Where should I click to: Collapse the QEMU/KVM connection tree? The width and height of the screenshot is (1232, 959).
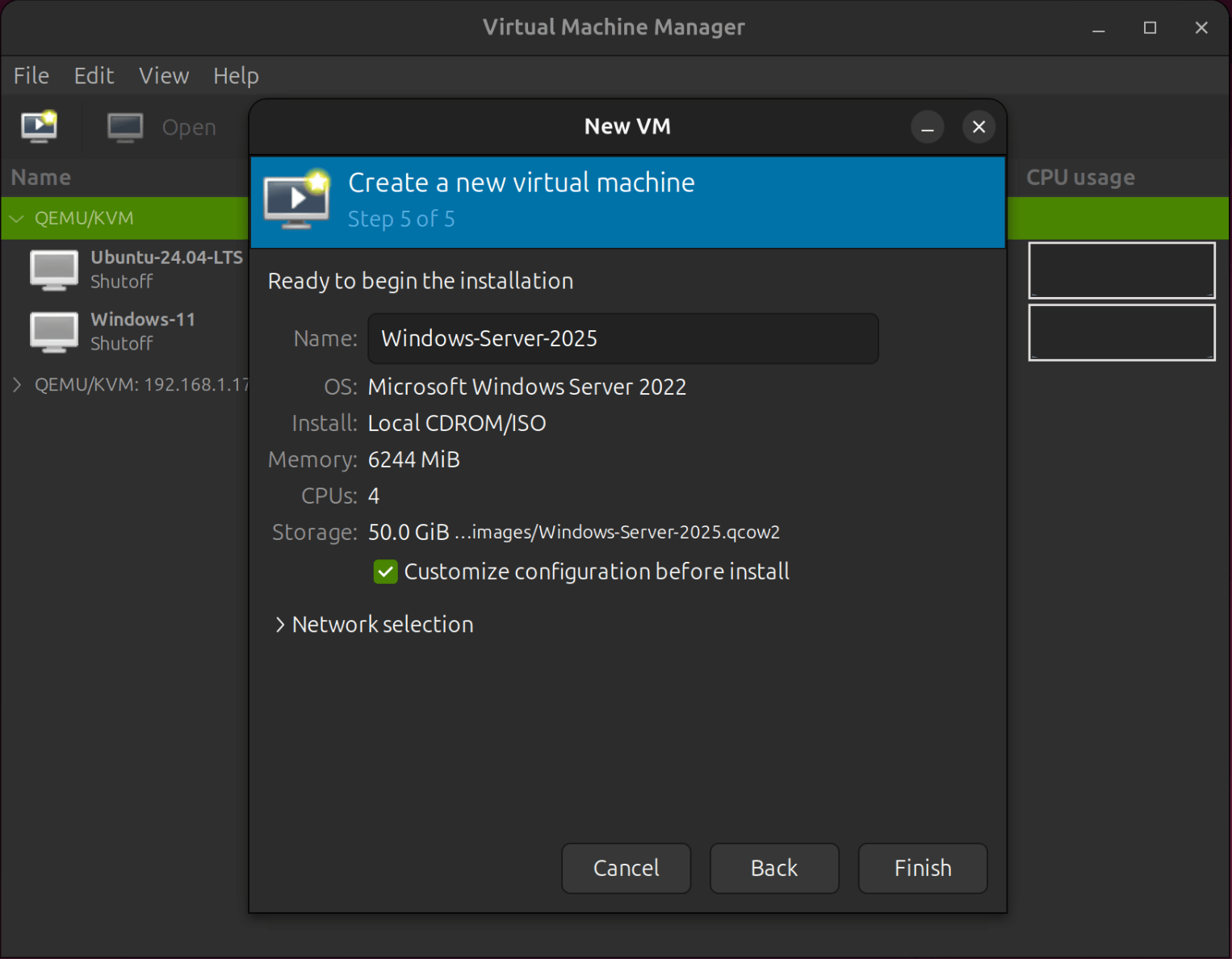(x=16, y=218)
